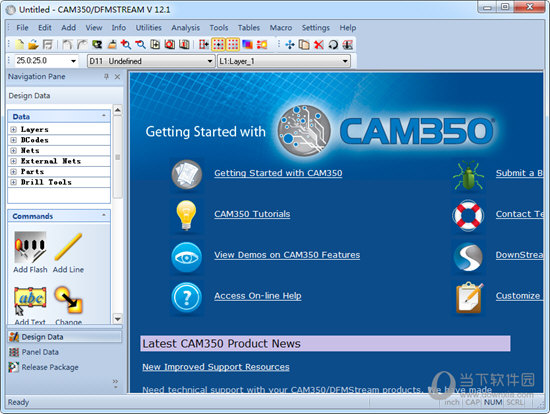550x414 pixels.
Task: Click the New file toolbar icon
Action: (20, 45)
